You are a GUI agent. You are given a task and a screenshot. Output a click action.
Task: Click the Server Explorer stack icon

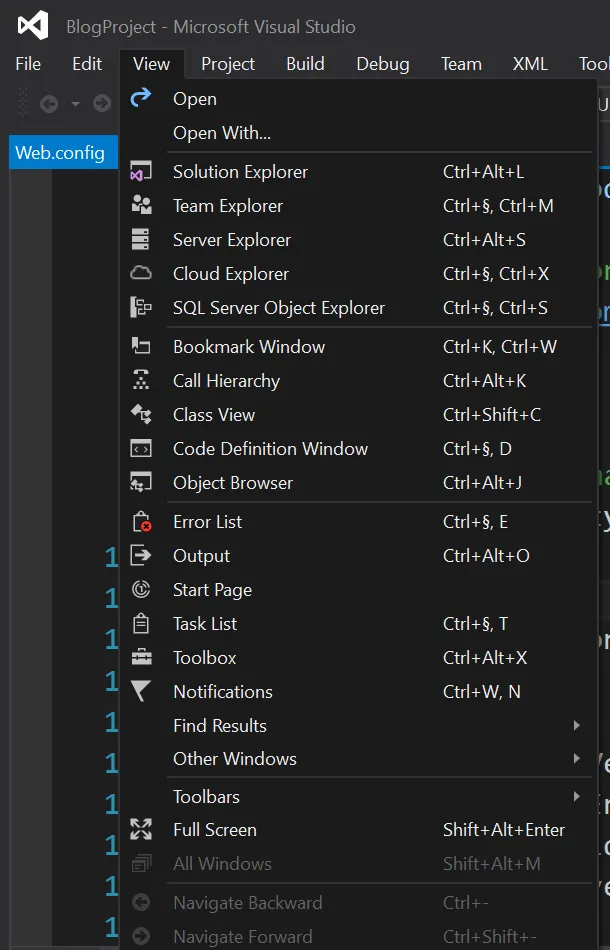tap(141, 239)
